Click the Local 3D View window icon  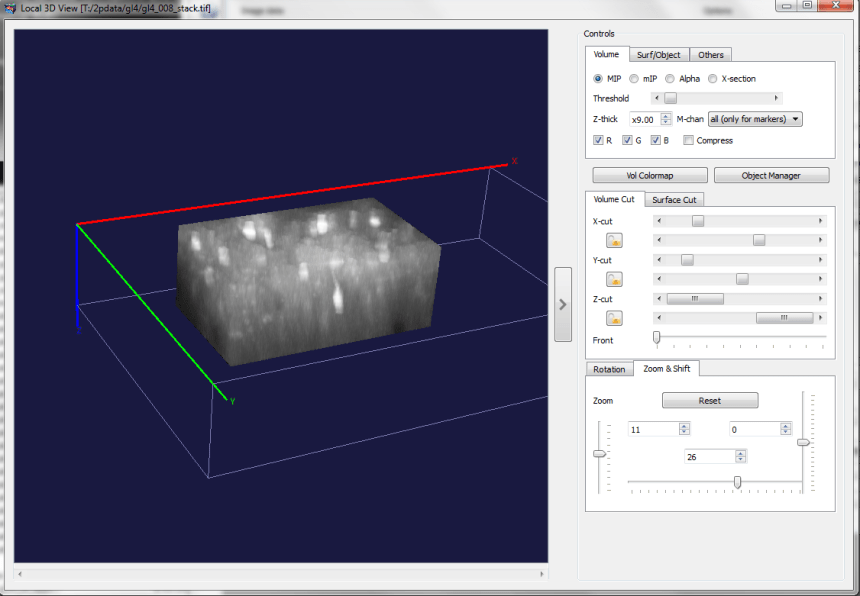(x=10, y=7)
